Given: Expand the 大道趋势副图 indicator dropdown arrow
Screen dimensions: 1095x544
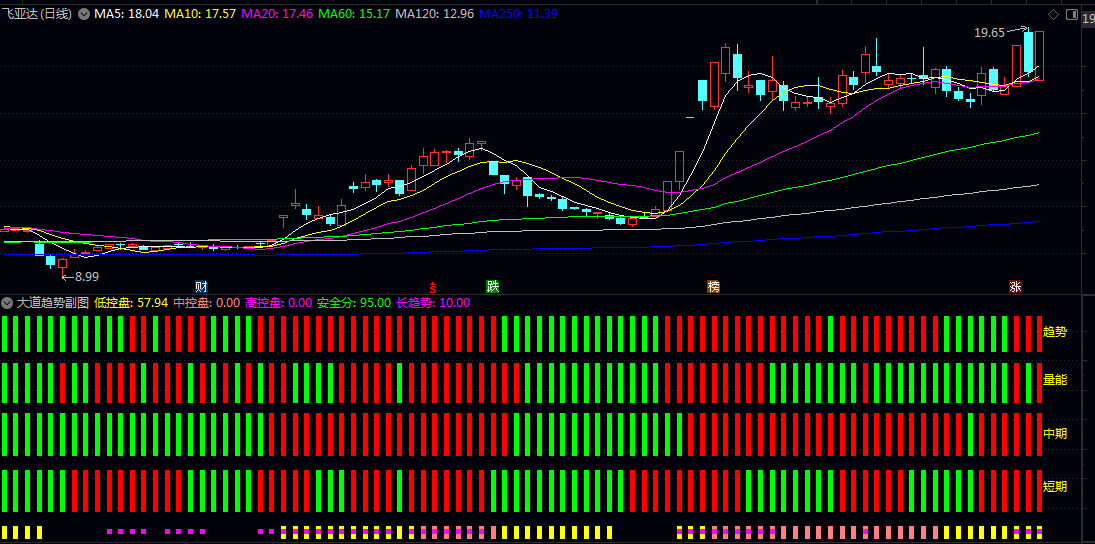Looking at the screenshot, I should 7,303.
